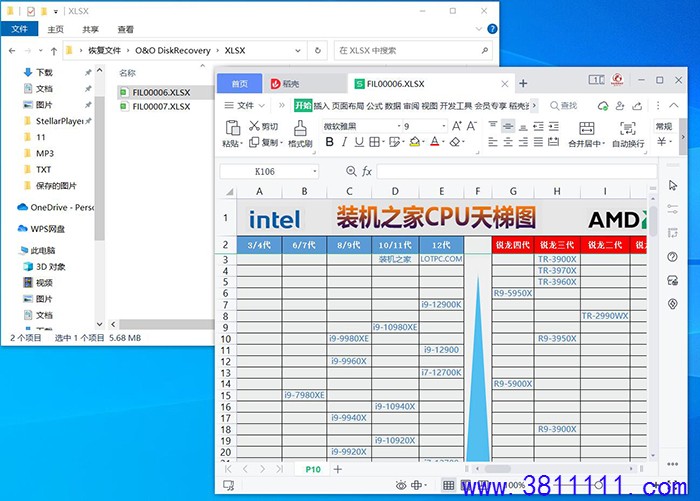
Task: Toggle Underline formatting
Action: click(x=359, y=142)
